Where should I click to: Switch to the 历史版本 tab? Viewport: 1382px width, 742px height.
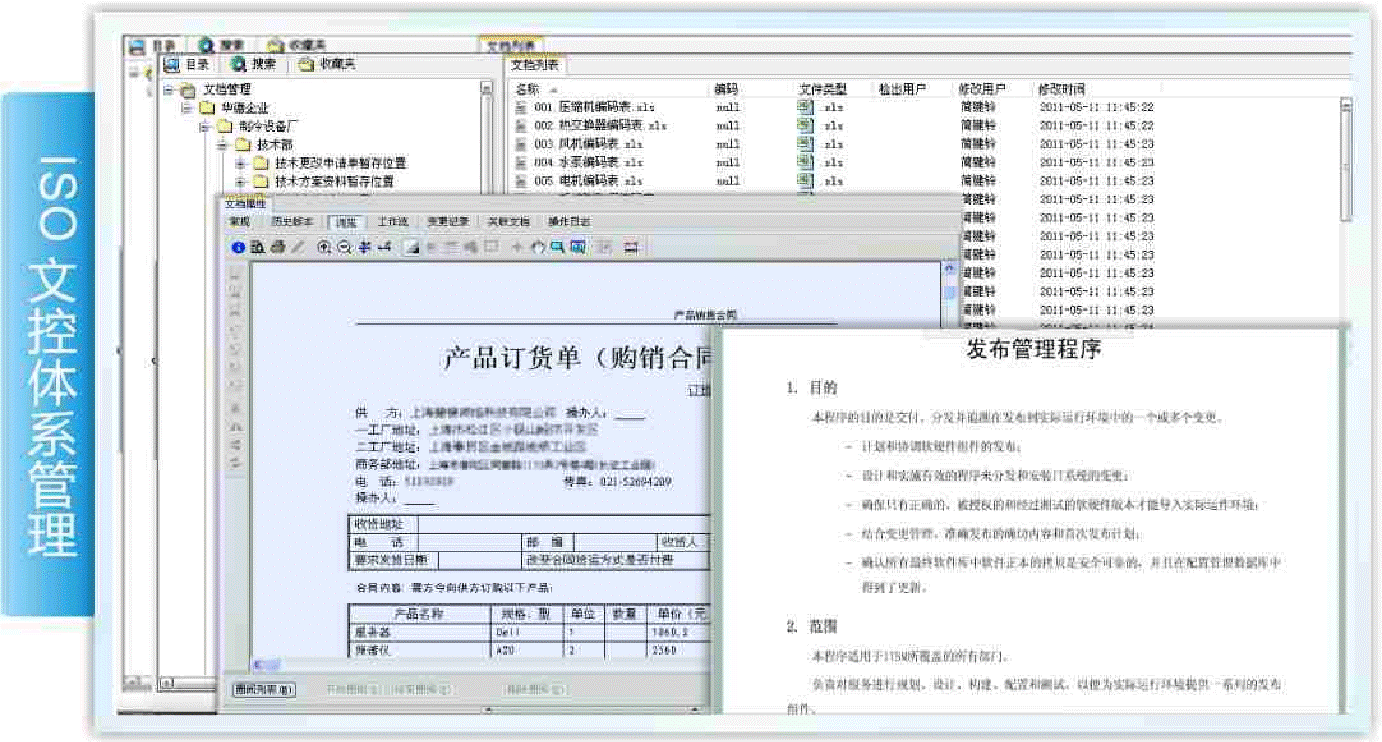tap(292, 222)
